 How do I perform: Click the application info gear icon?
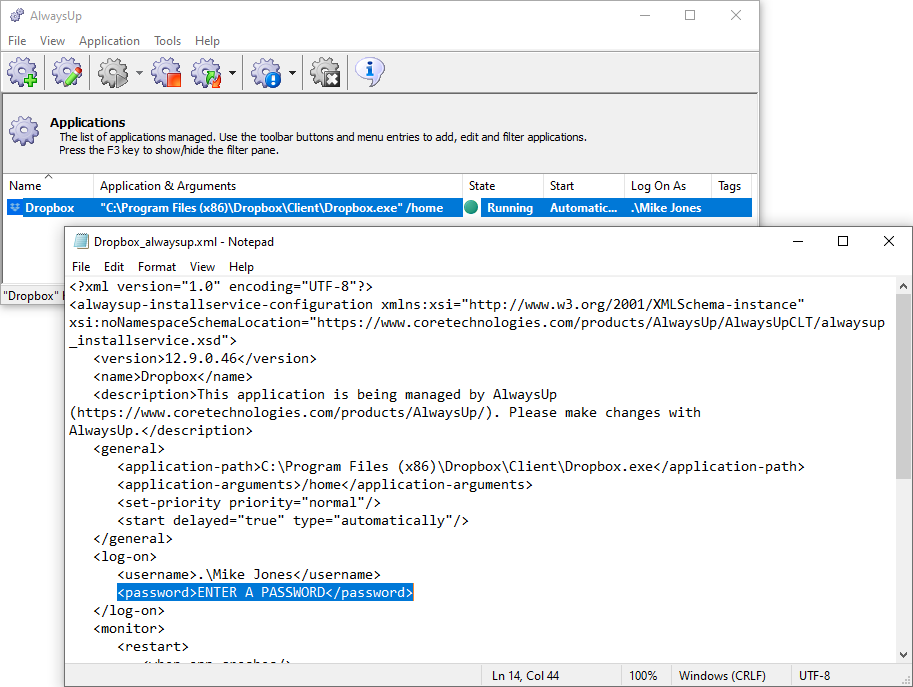tap(267, 72)
